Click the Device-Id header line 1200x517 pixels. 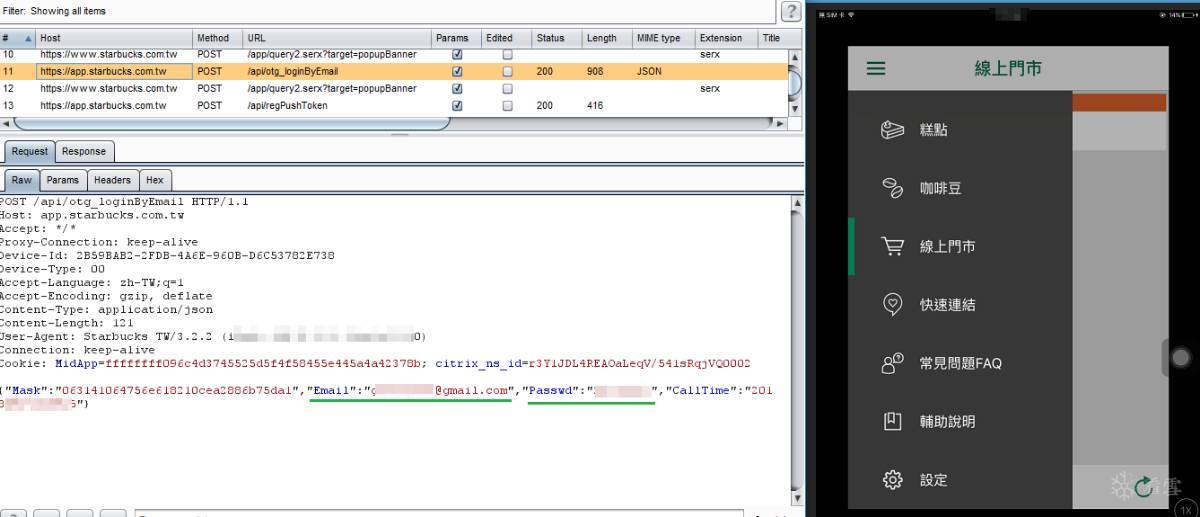click(x=167, y=255)
